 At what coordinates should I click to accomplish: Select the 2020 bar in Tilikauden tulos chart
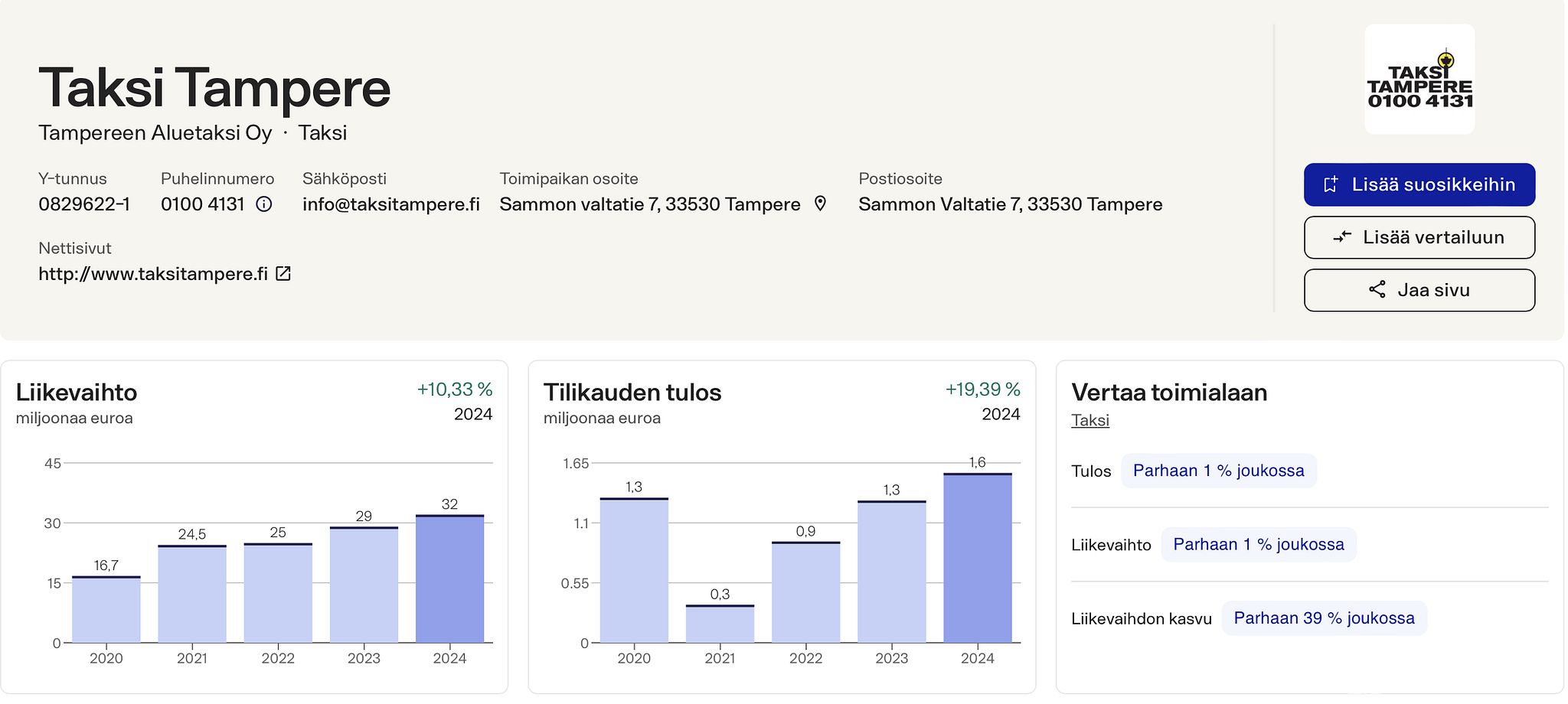634,570
